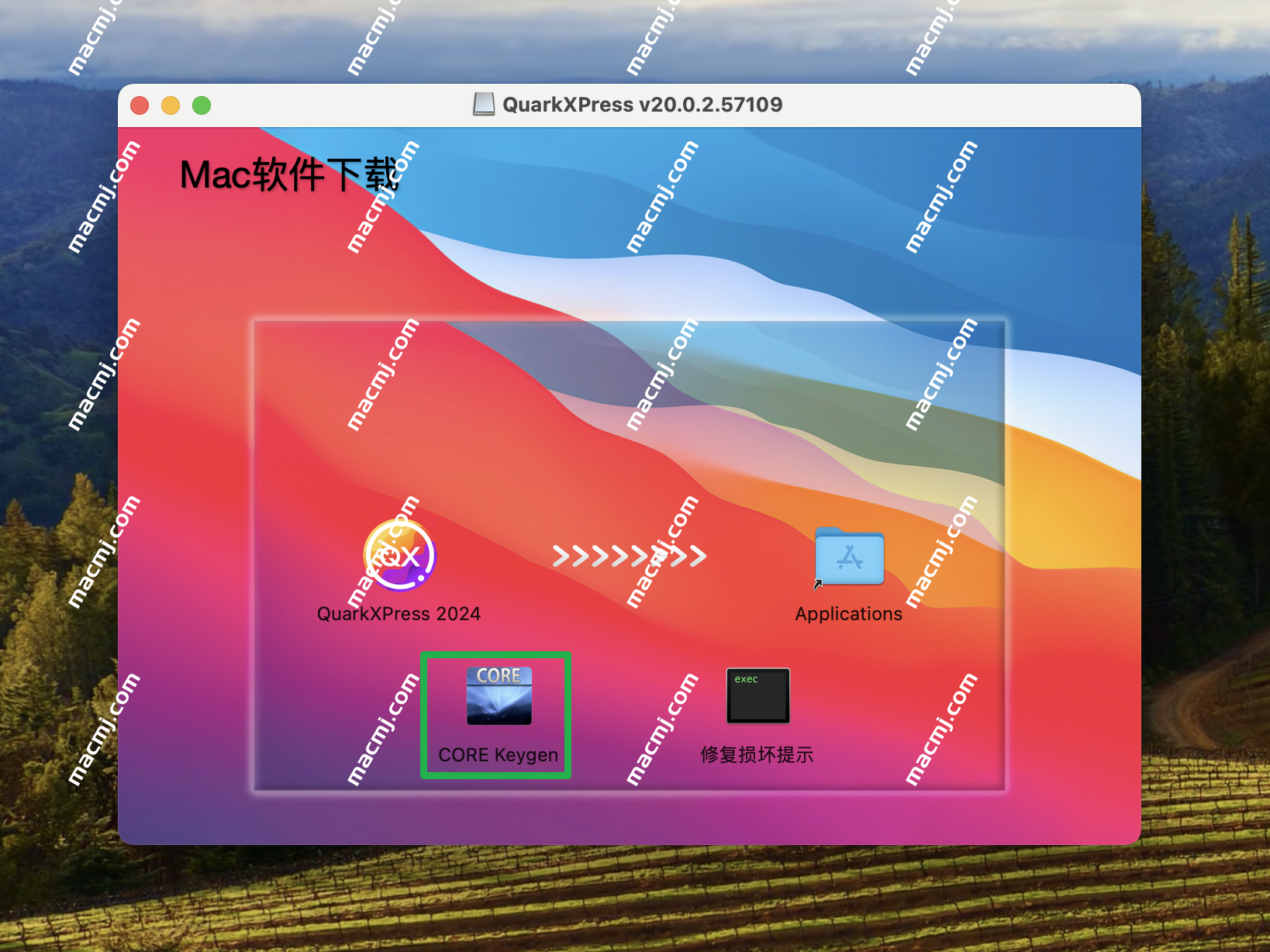Image resolution: width=1270 pixels, height=952 pixels.
Task: Click the 'CORE Keygen' label text
Action: pos(499,755)
